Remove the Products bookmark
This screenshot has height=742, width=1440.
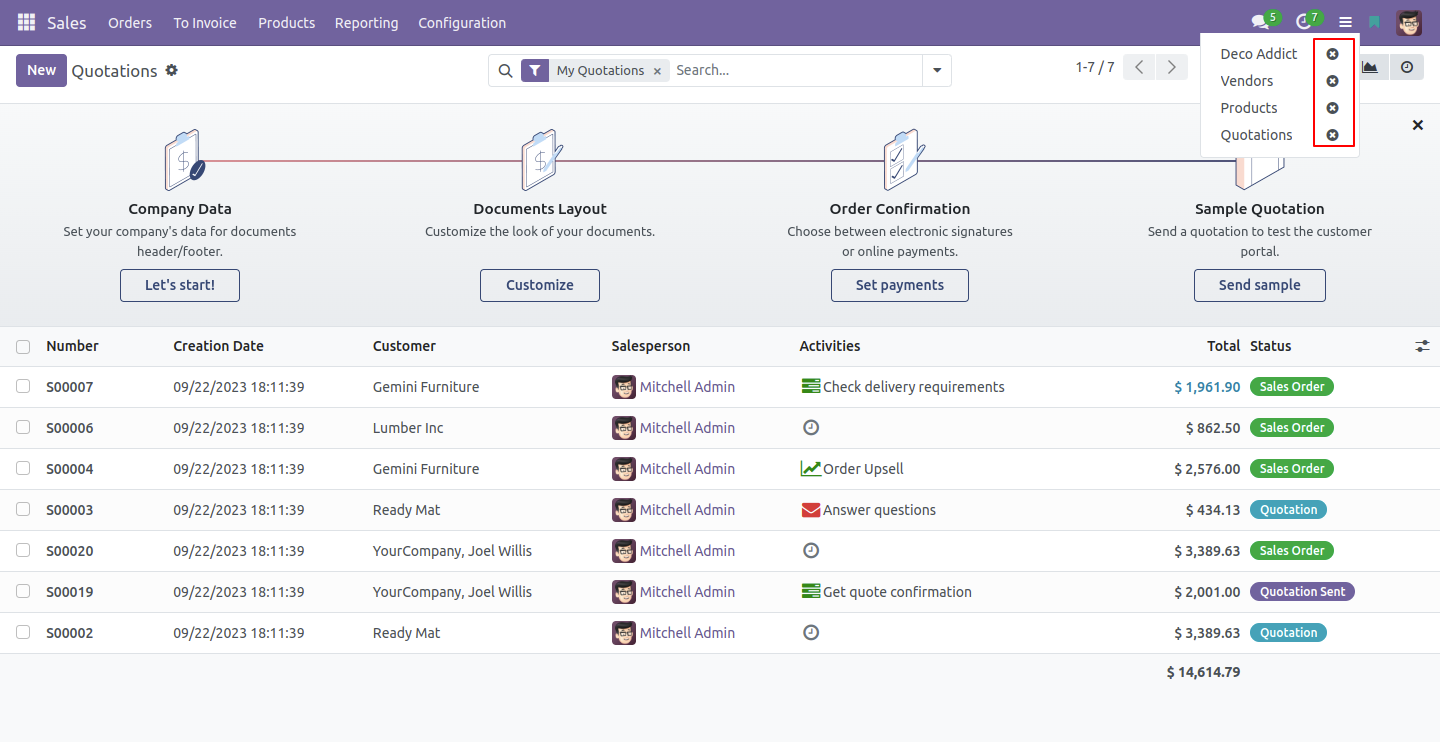point(1332,108)
